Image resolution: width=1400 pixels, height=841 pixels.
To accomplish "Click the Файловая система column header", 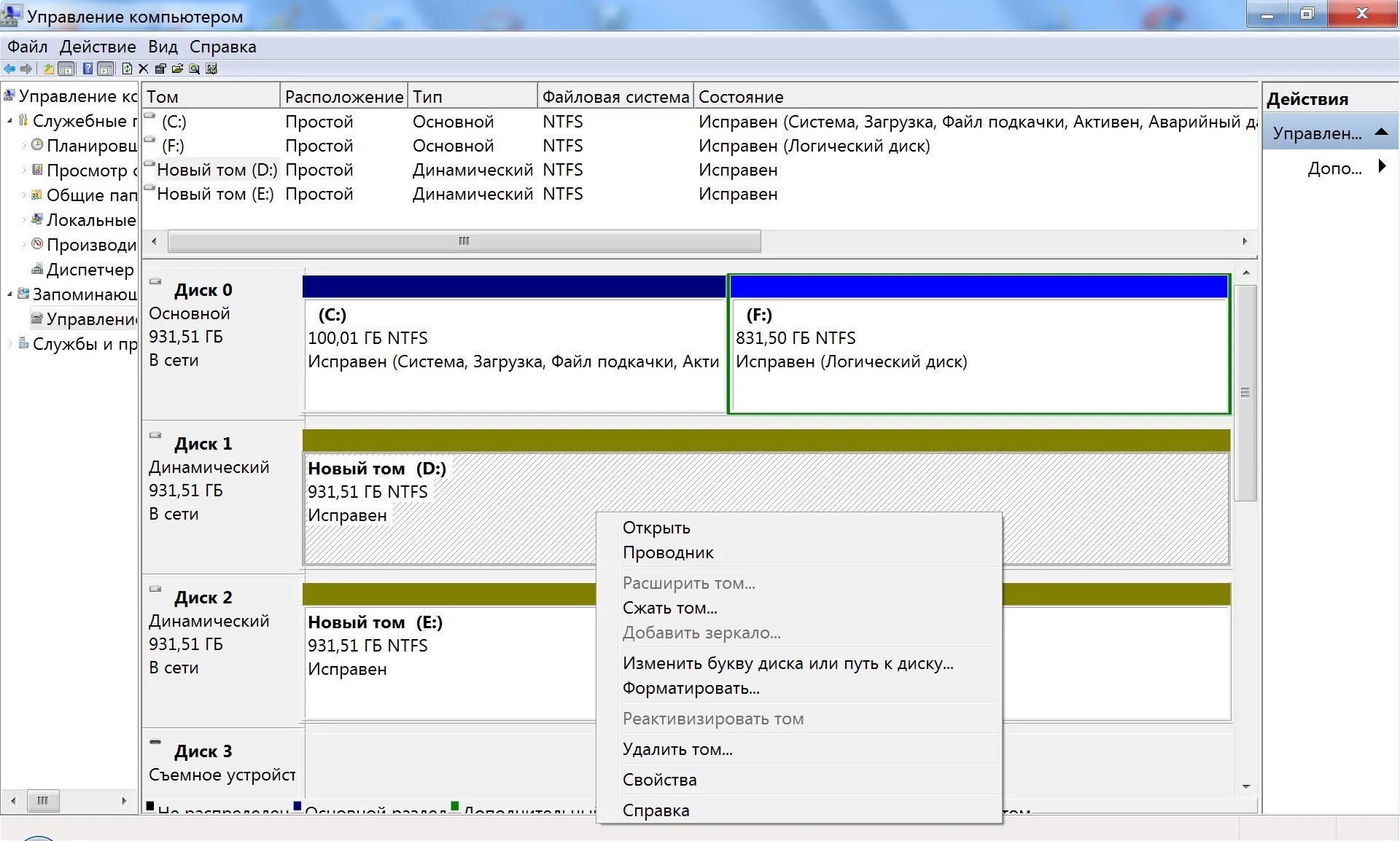I will point(615,97).
